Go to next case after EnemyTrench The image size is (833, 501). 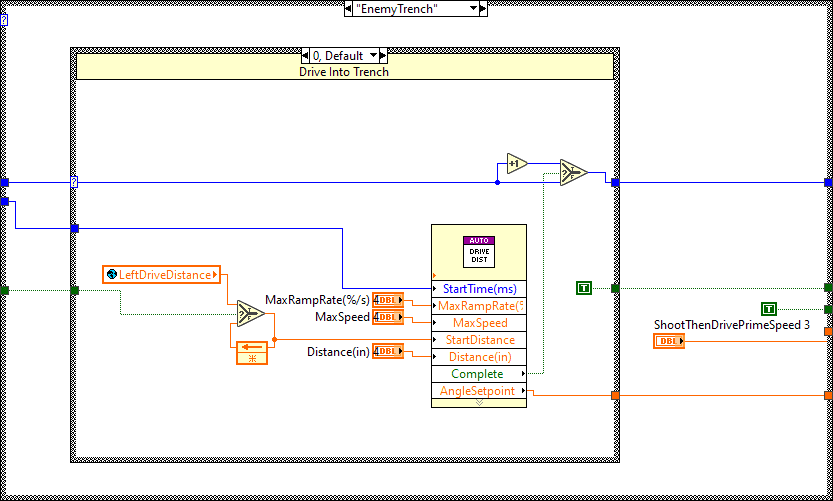482,8
